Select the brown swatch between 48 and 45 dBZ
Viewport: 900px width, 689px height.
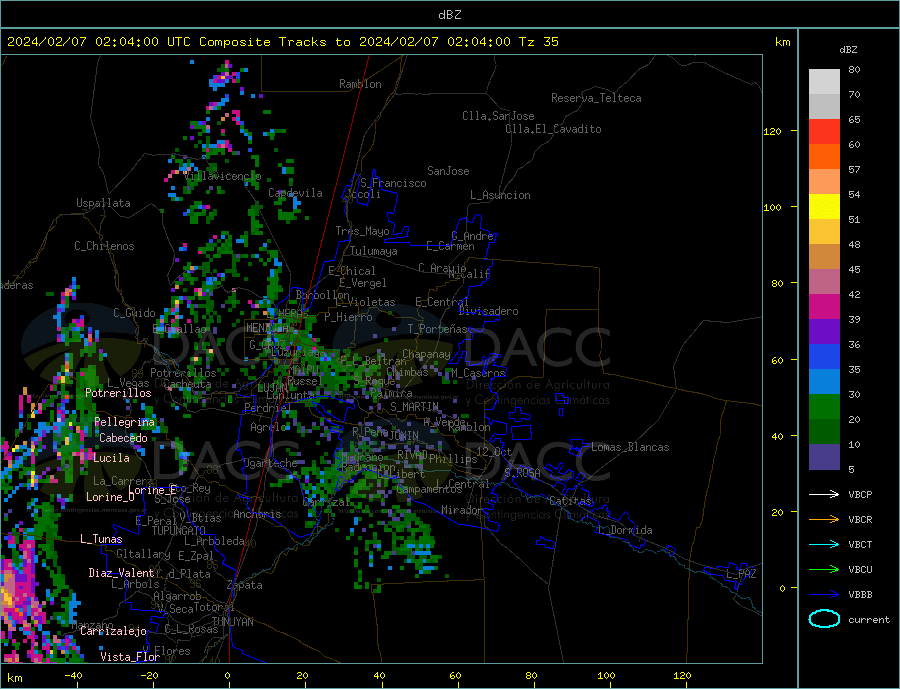(824, 257)
